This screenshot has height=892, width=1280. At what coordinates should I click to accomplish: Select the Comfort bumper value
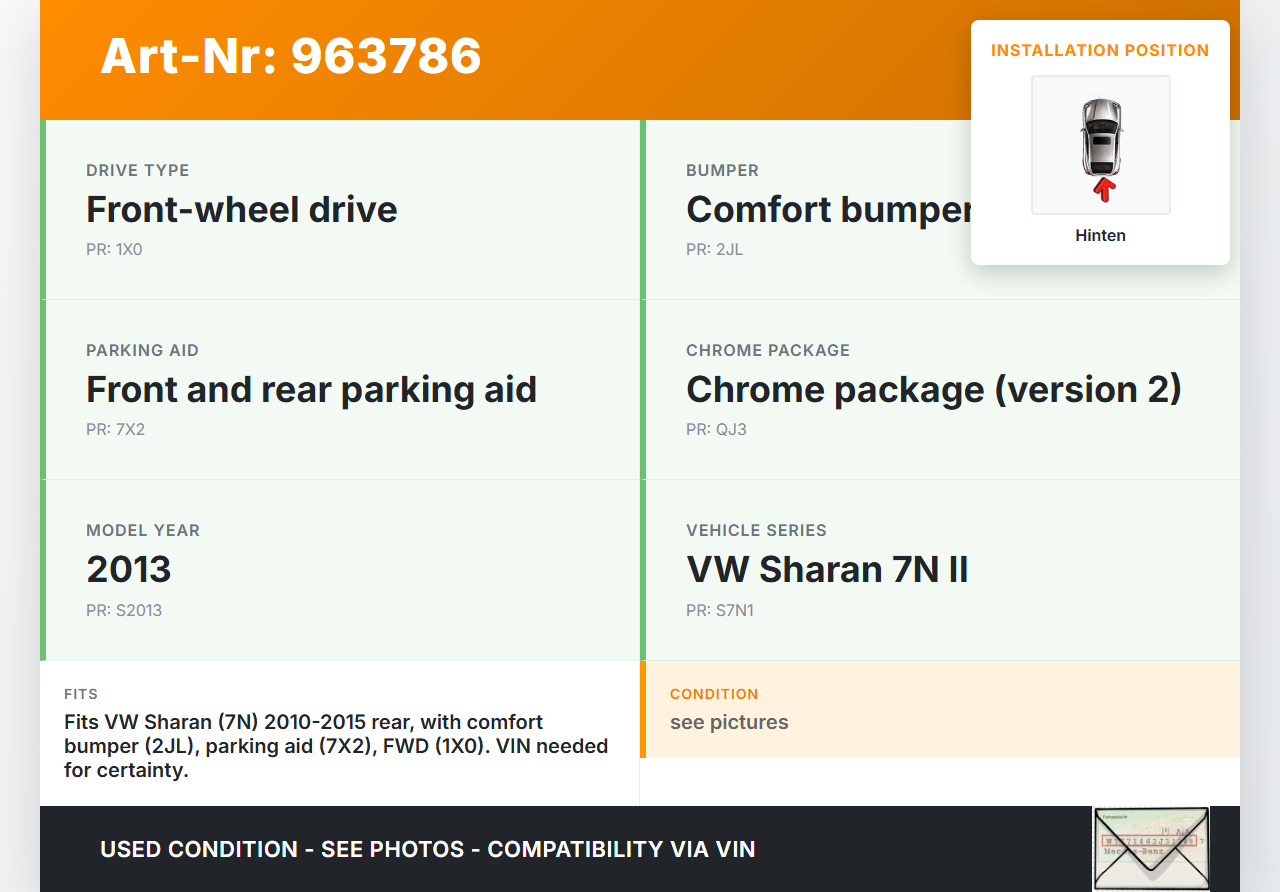pos(828,210)
